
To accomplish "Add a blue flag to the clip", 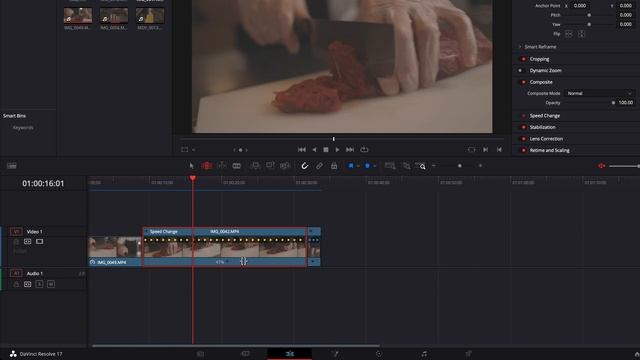I will [x=351, y=166].
